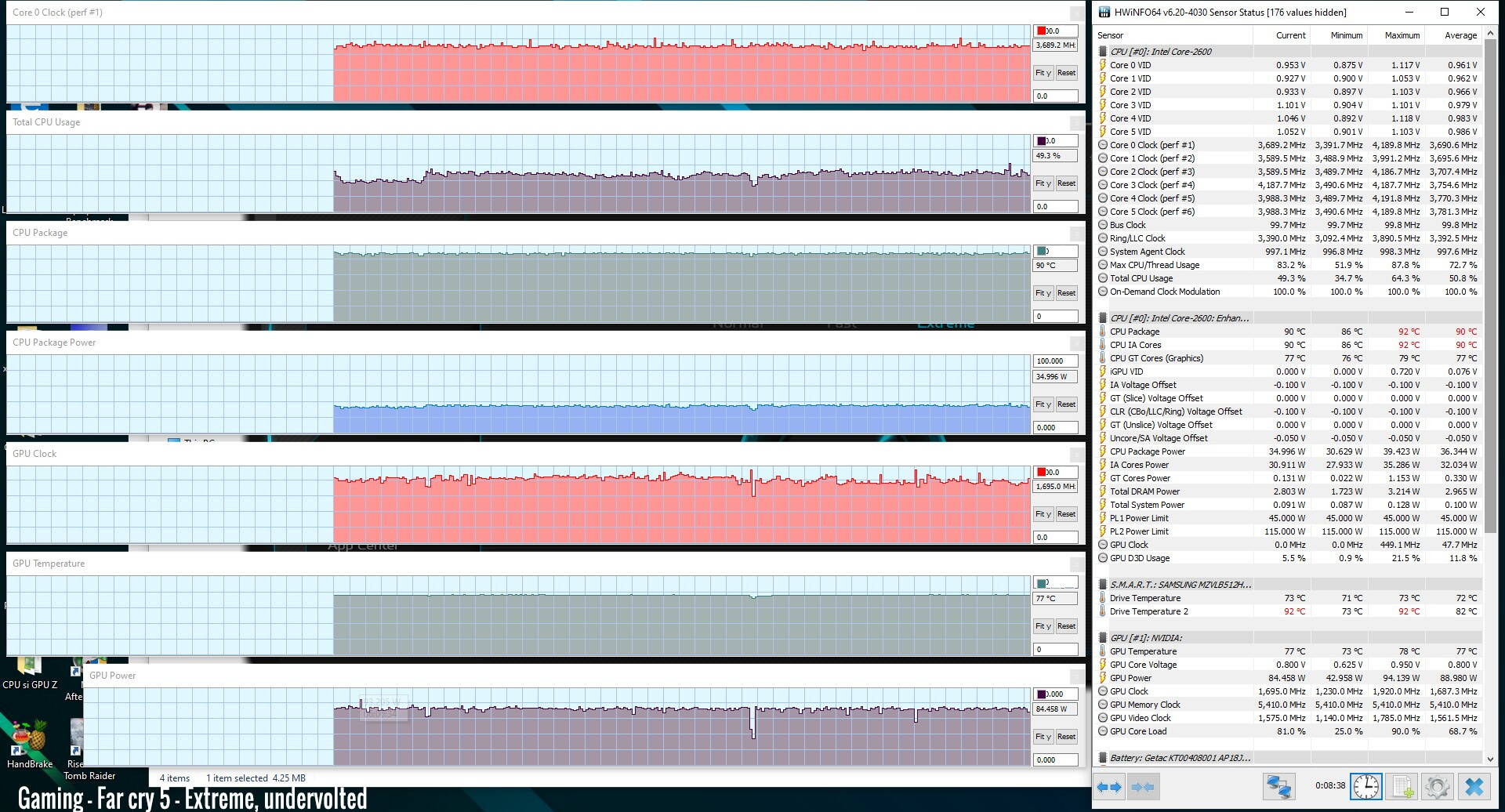Click the chip icon beside S.M.A.R.T.: SAMSUNG header
Screen dimensions: 1505x812
(1103, 585)
